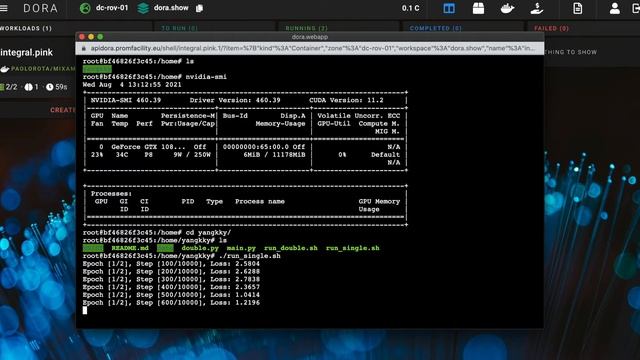The height and width of the screenshot is (360, 640).
Task: Open the document page icon
Action: 578,8
